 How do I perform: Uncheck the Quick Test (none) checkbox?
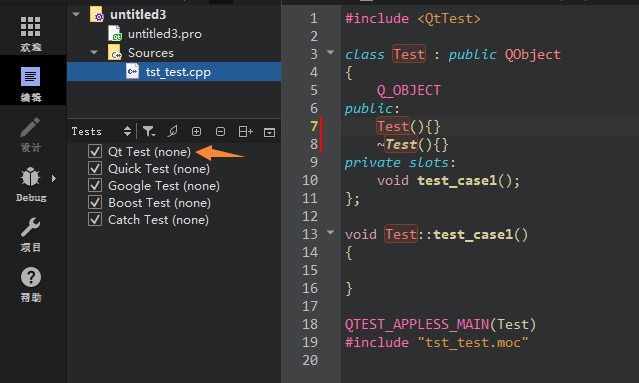click(x=95, y=169)
